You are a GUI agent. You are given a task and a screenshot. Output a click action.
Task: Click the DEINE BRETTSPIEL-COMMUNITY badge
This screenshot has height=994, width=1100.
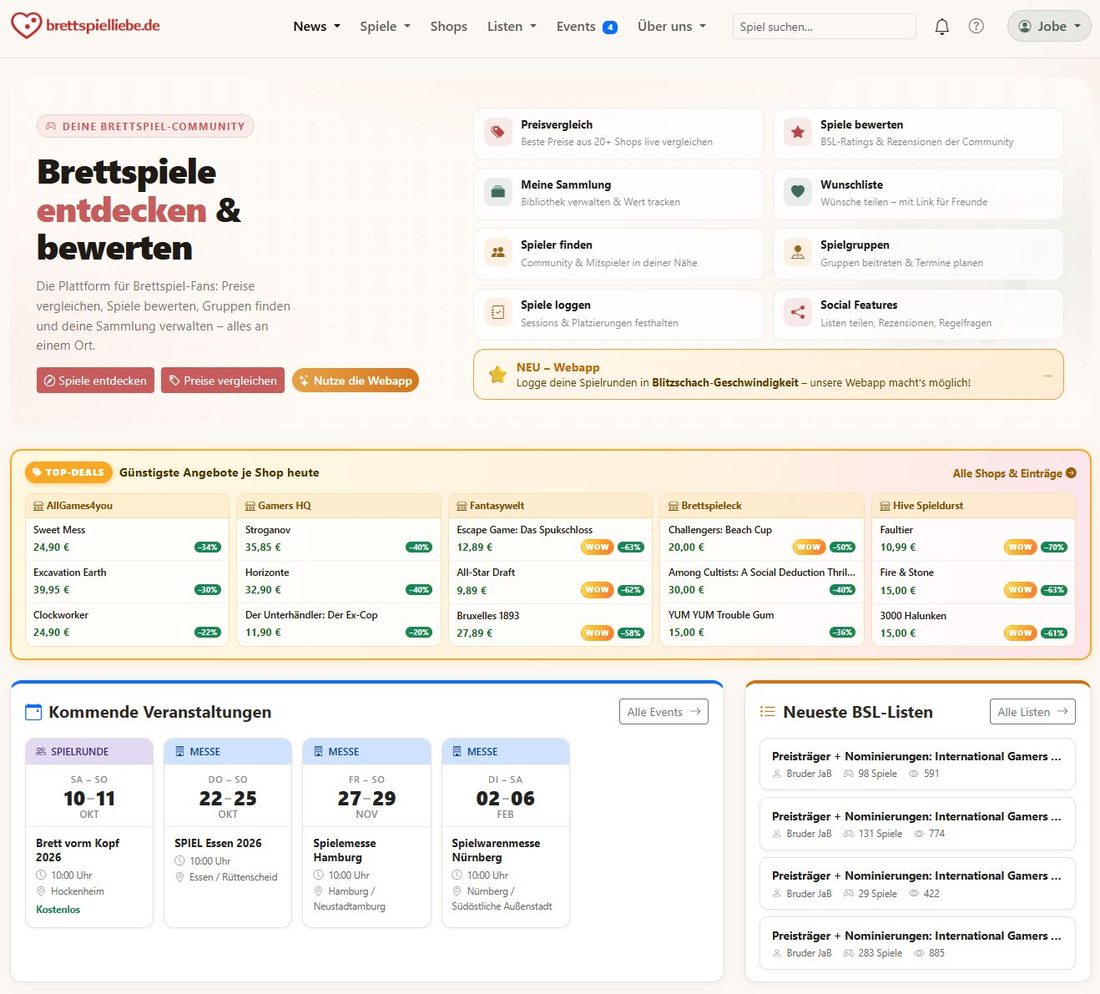pyautogui.click(x=145, y=126)
